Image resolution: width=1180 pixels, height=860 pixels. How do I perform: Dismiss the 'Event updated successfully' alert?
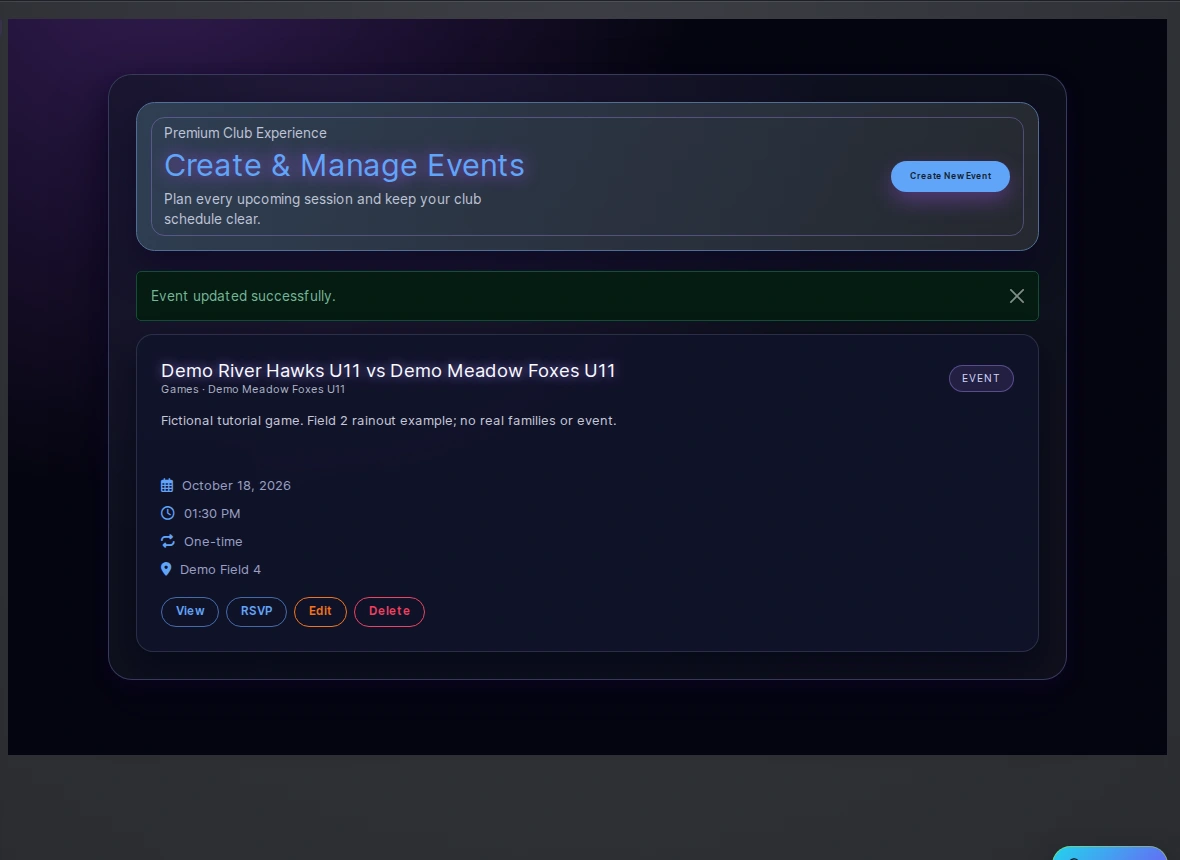click(x=1017, y=296)
